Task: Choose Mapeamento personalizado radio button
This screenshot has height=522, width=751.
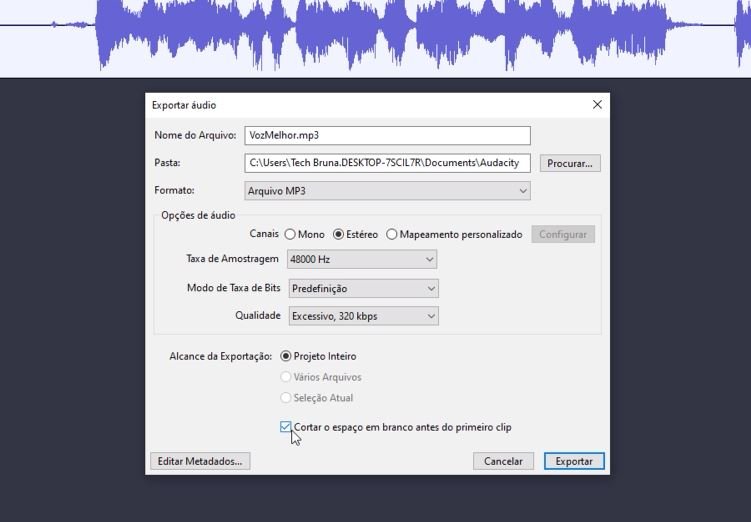Action: click(x=392, y=235)
